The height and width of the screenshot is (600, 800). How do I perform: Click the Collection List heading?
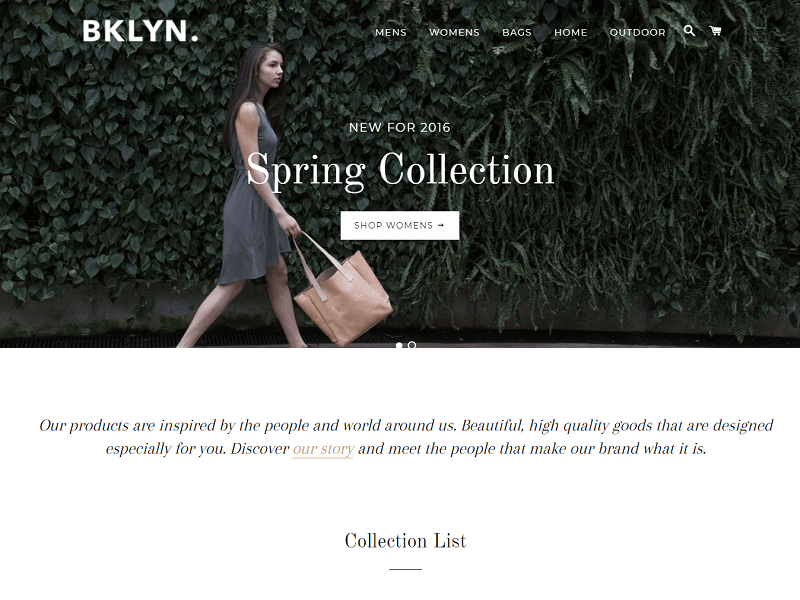pos(406,541)
